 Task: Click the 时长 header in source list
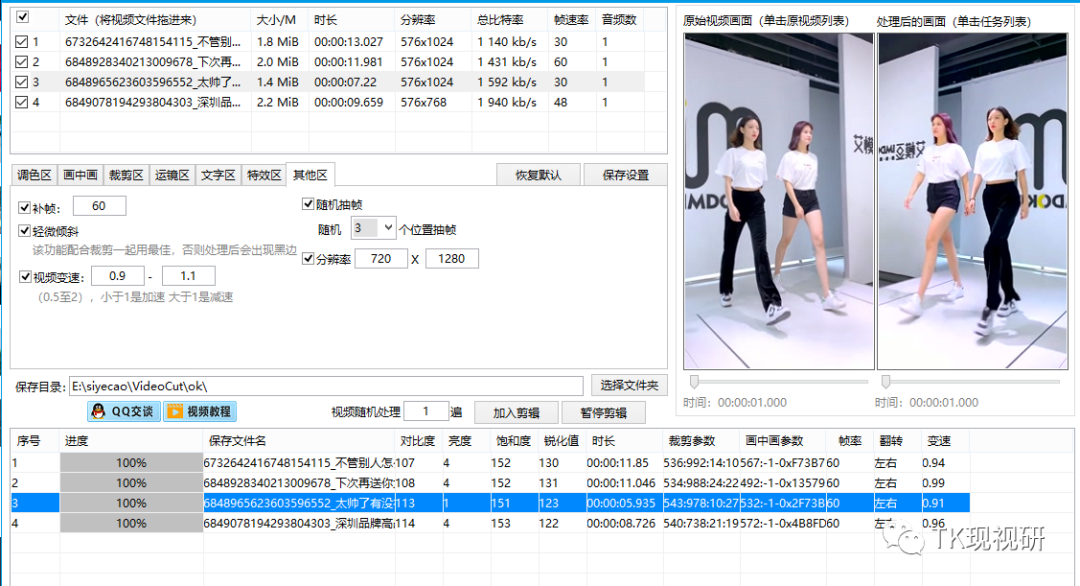click(352, 20)
